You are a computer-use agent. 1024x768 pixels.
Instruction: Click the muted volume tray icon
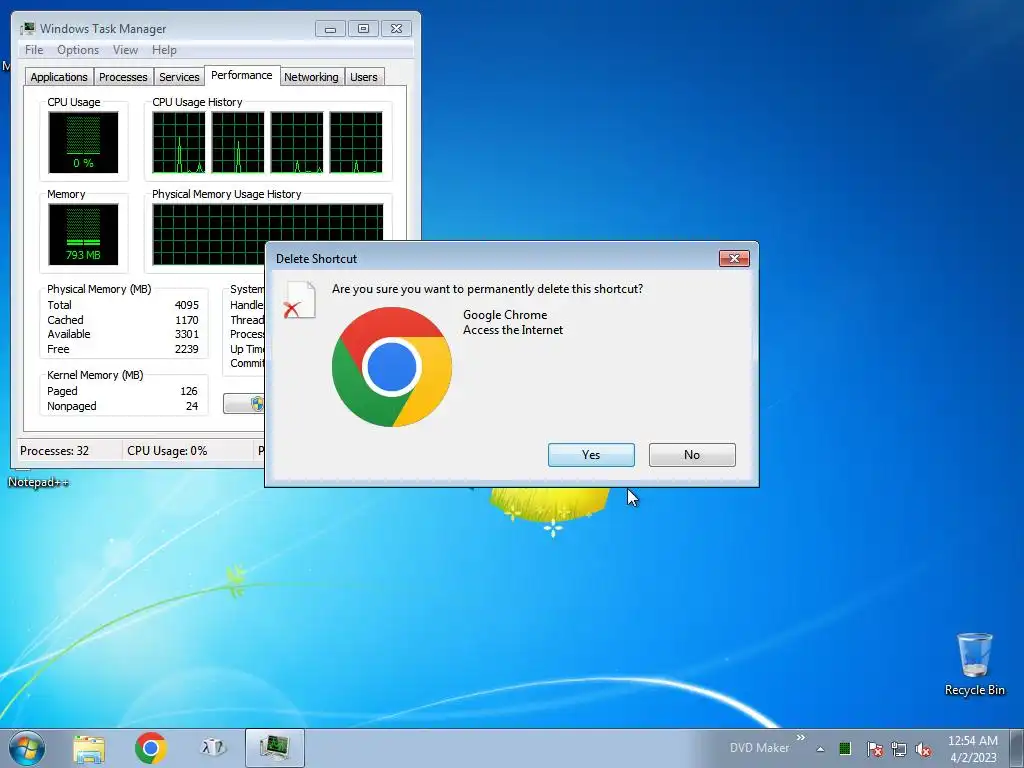click(x=923, y=749)
